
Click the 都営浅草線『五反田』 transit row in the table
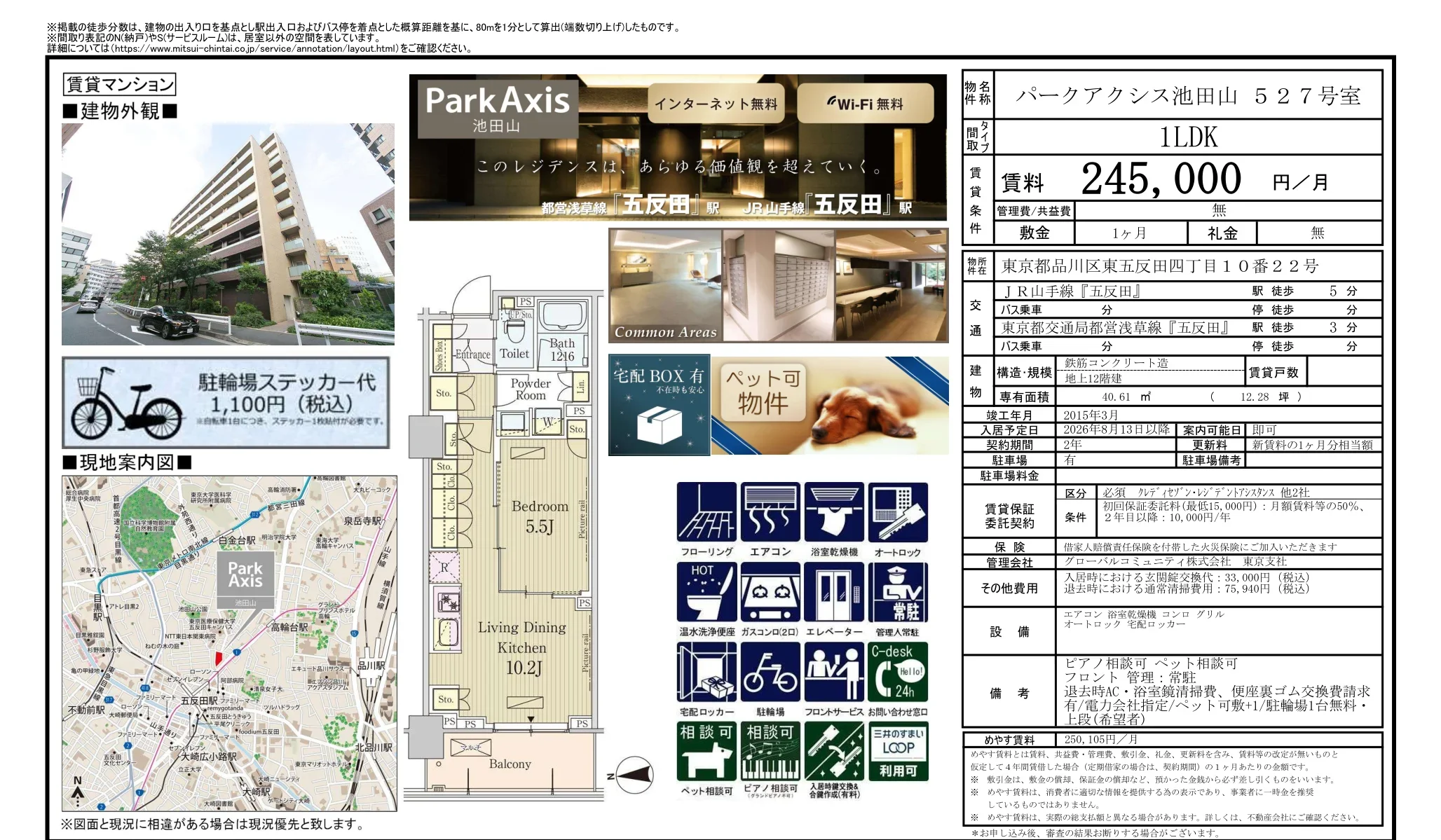click(1187, 327)
